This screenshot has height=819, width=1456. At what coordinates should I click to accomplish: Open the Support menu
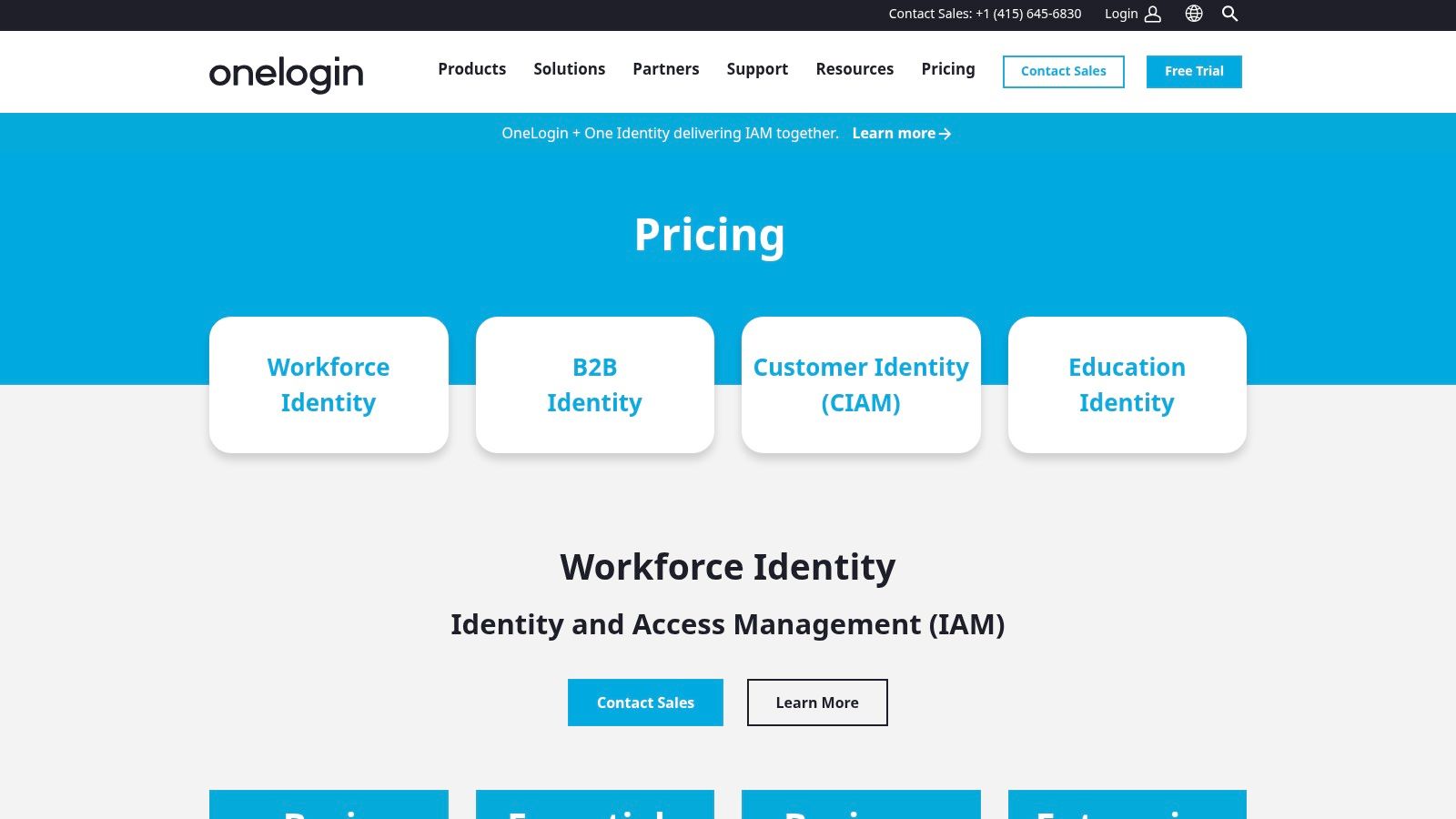(757, 69)
